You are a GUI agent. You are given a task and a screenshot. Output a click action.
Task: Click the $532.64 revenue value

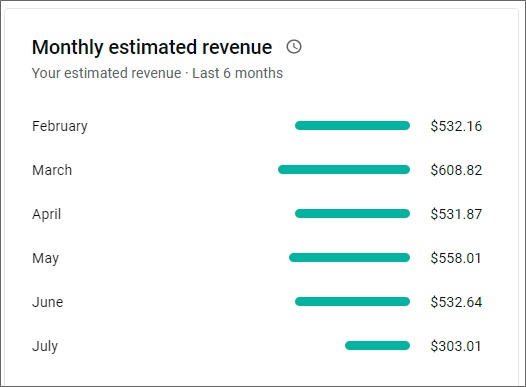(456, 302)
